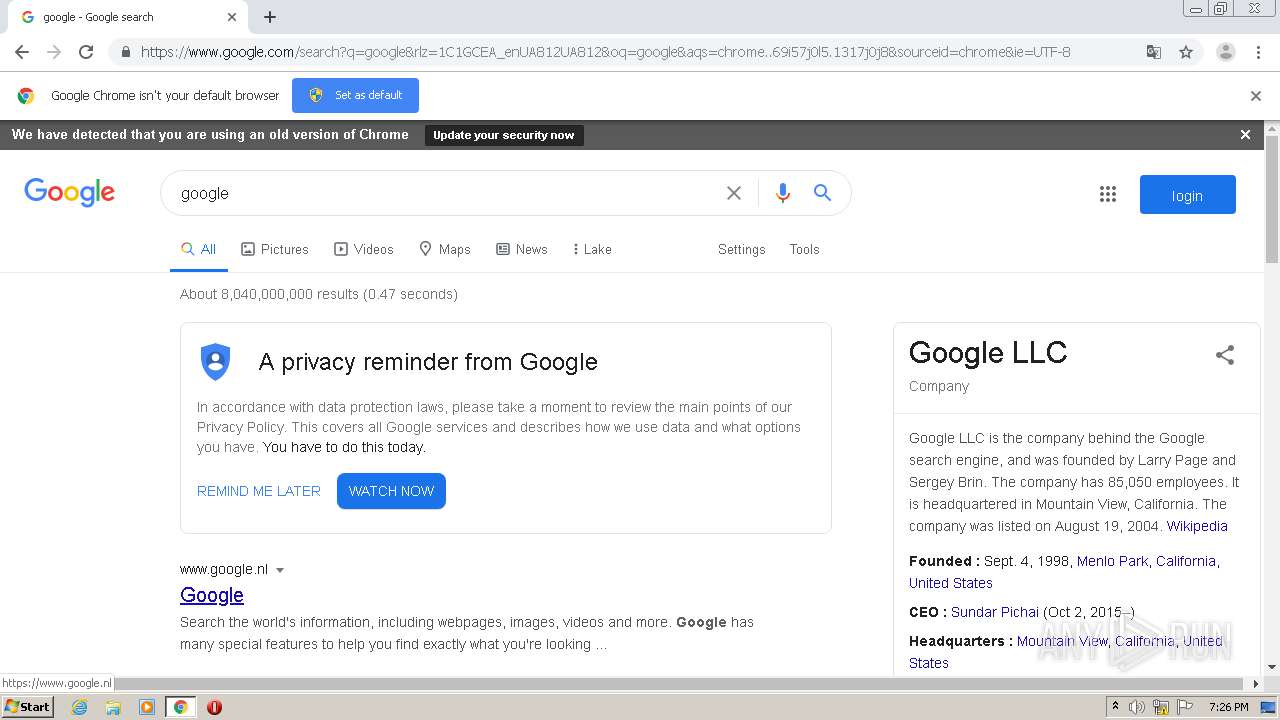1280x720 pixels.
Task: Switch to News tab
Action: tap(522, 249)
